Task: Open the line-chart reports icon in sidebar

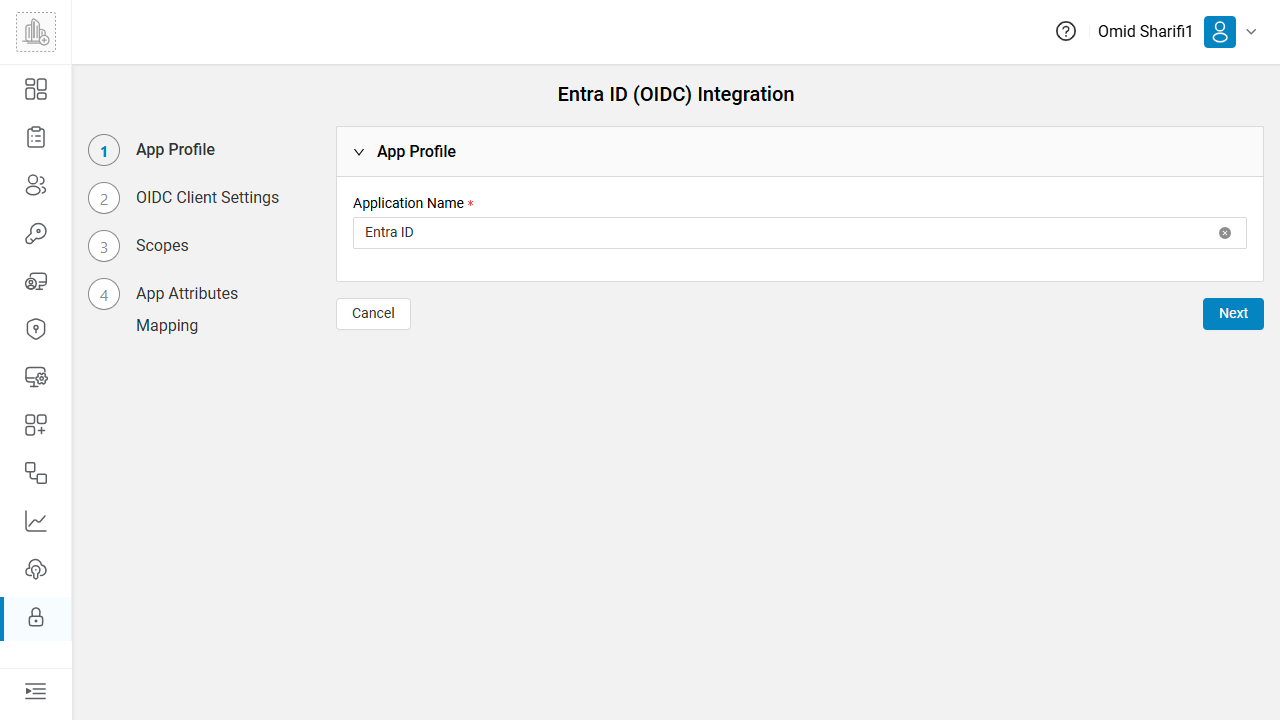Action: click(x=36, y=521)
